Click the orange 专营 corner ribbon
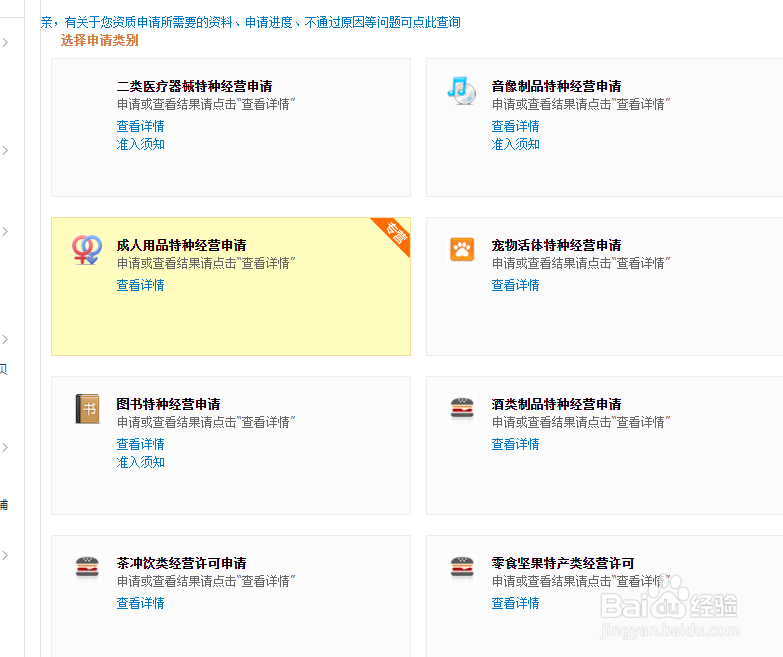The image size is (783, 657). pos(395,233)
